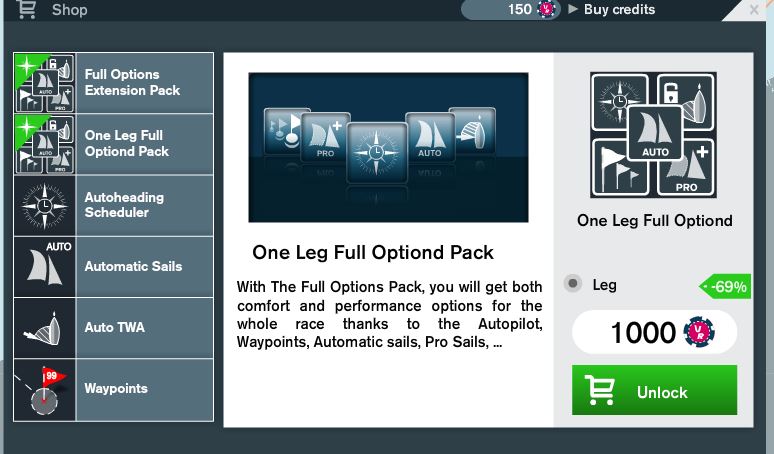Click the VR credit chip next to 1000
This screenshot has width=774, height=454.
(699, 332)
